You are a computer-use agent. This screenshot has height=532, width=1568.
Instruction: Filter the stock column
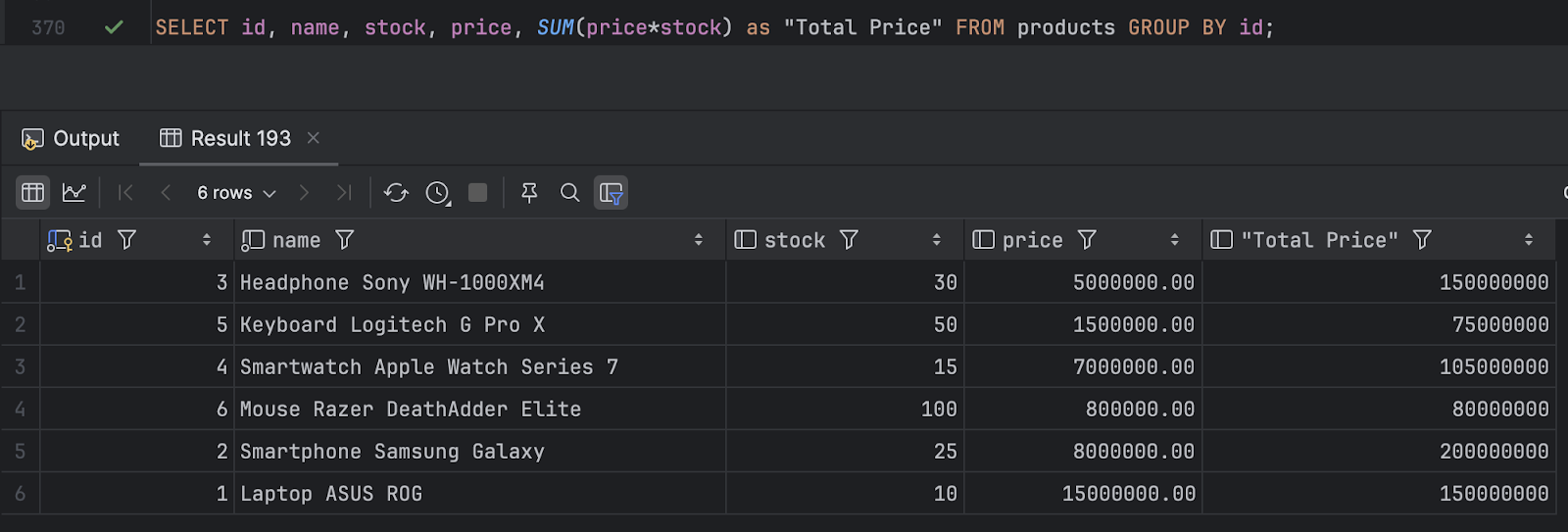pyautogui.click(x=850, y=240)
